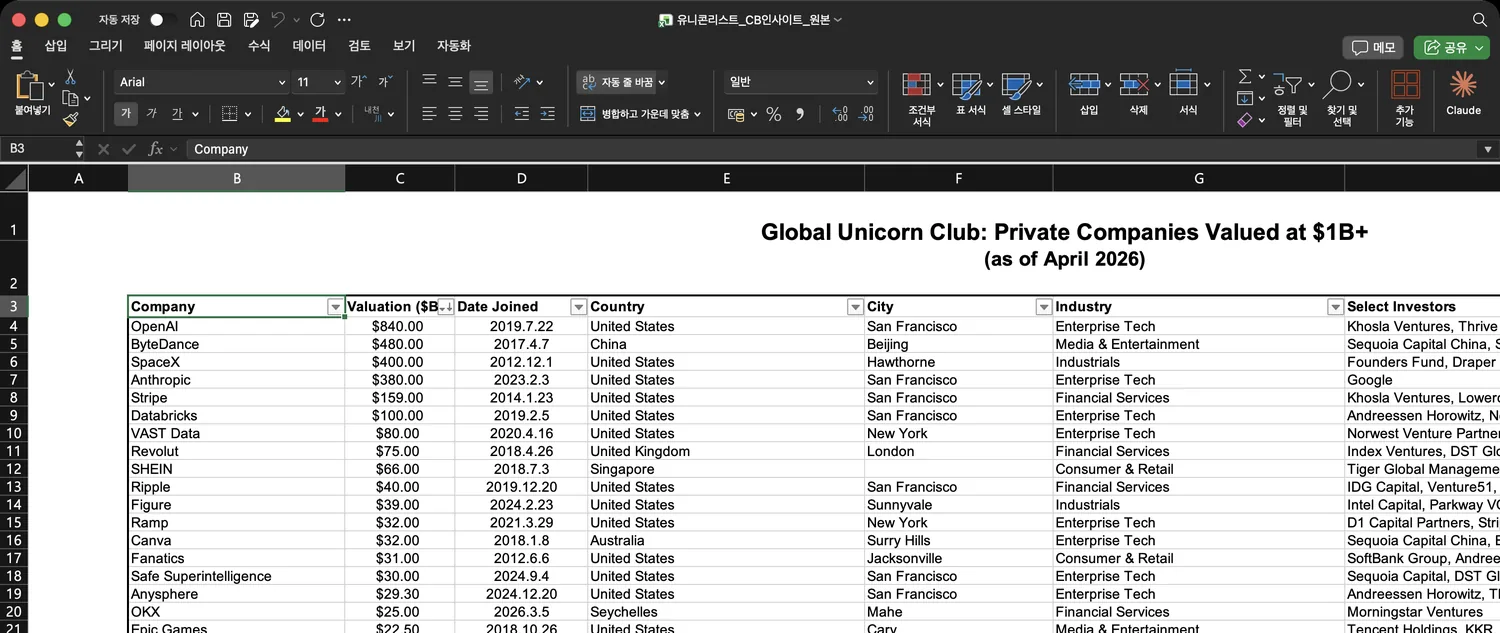Screen dimensions: 1500x633
Task: Click the Decrease Decimal icon
Action: tap(866, 114)
